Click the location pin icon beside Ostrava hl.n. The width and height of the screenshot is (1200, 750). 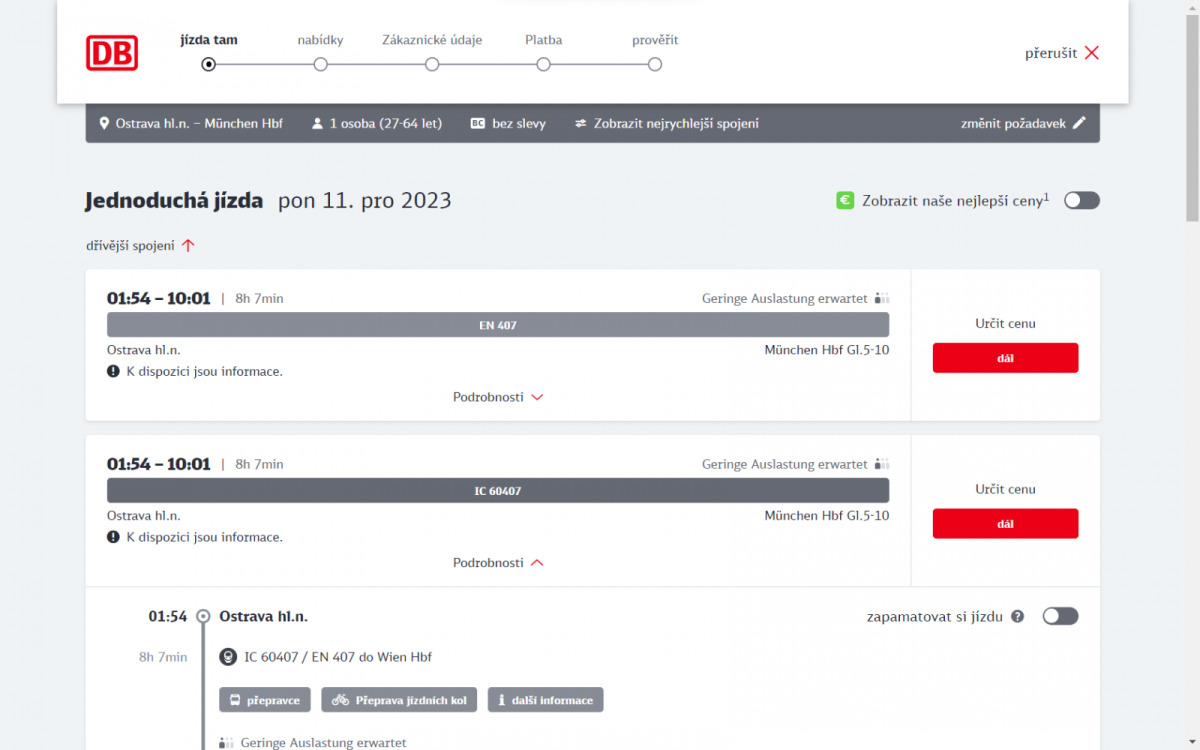[x=104, y=124]
